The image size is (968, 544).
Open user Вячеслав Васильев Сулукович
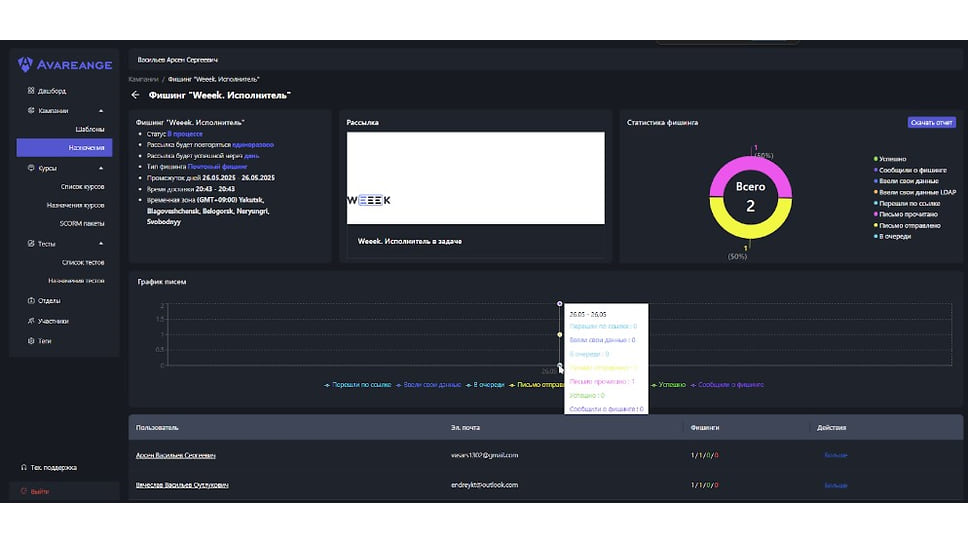tap(182, 485)
